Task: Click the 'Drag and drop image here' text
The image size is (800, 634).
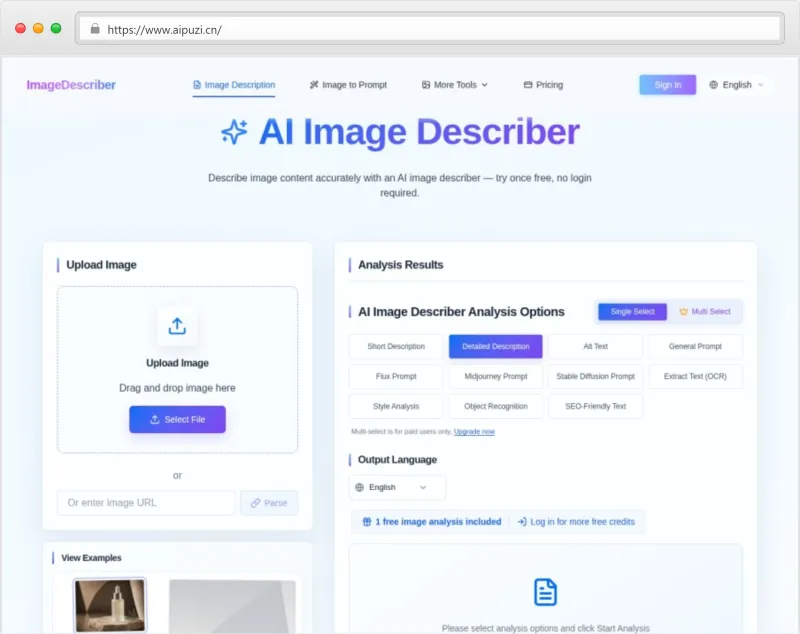Action: click(177, 388)
